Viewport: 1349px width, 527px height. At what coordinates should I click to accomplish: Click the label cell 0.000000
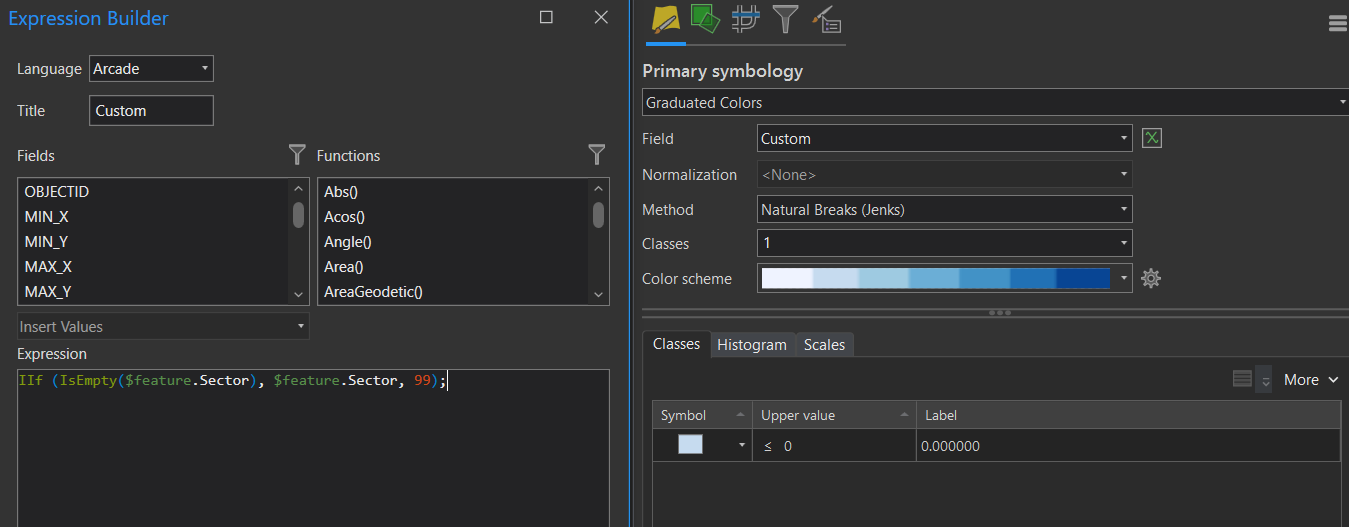coord(1128,446)
